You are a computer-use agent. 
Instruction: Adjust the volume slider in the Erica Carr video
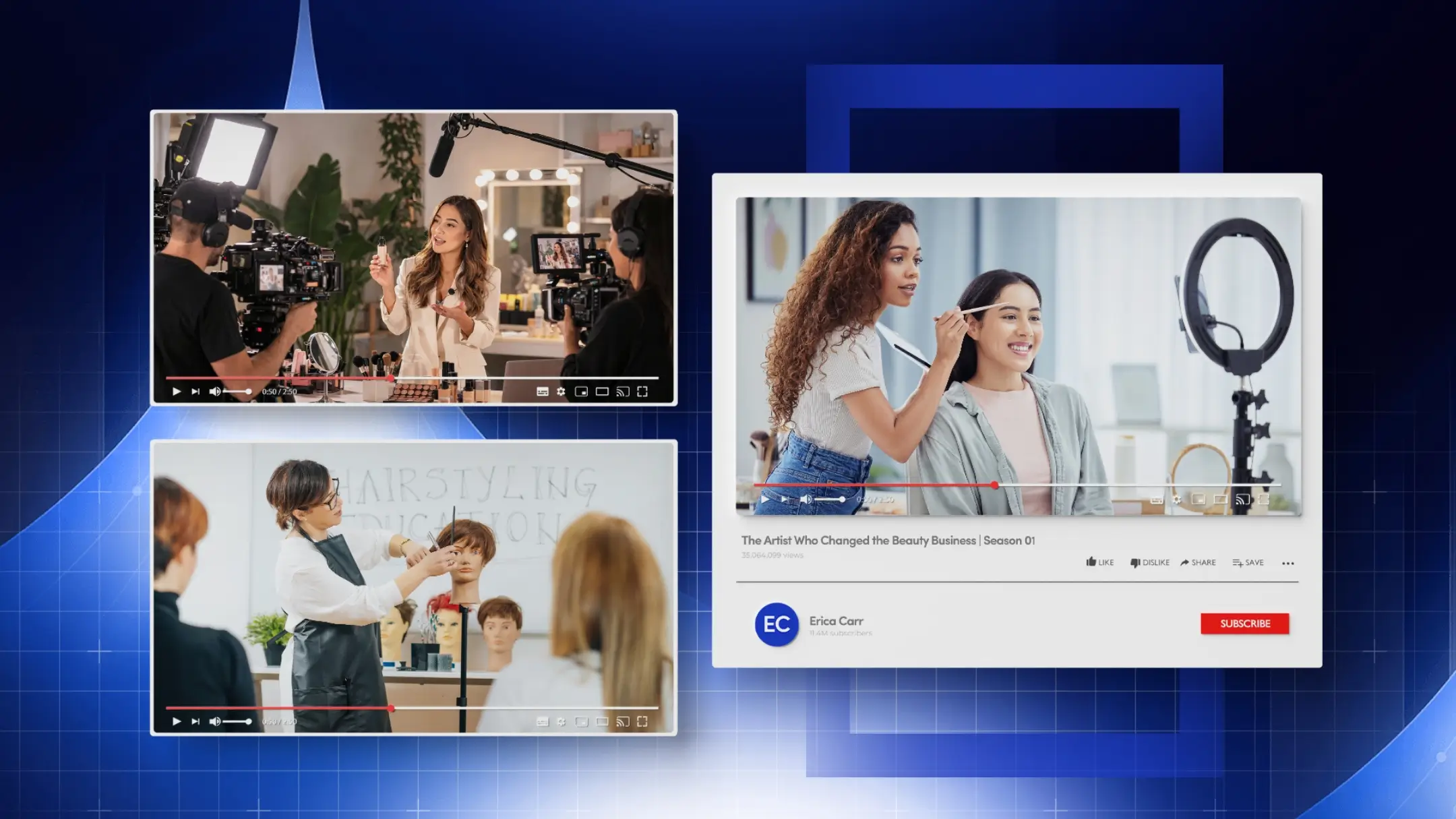830,499
